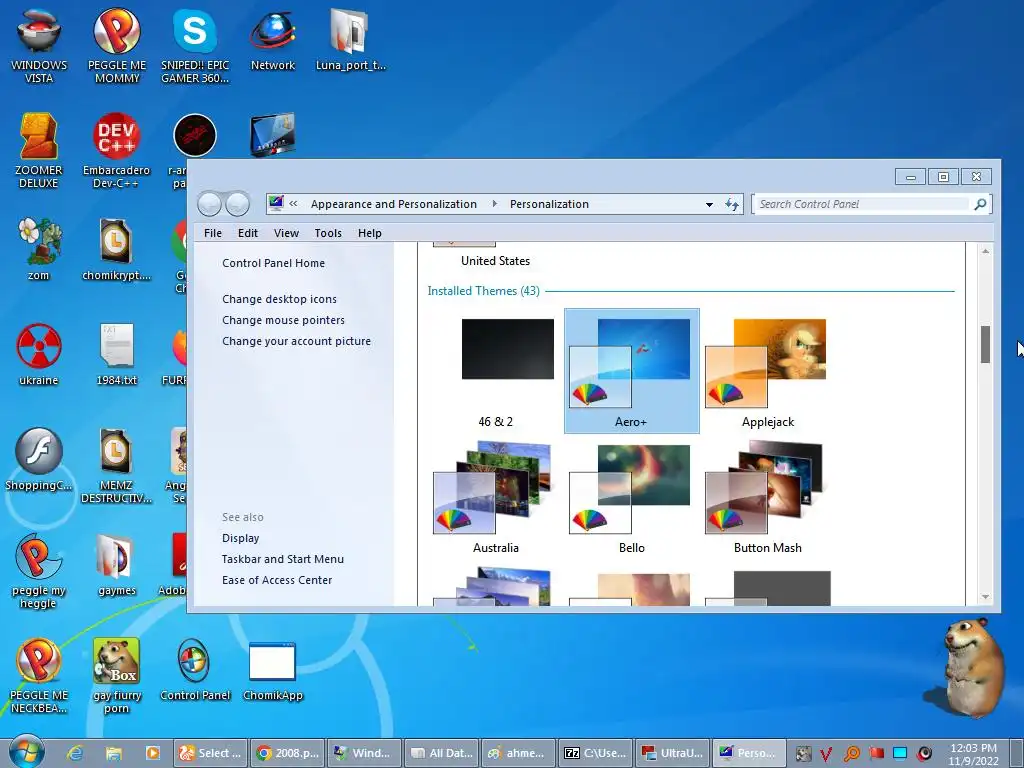Image resolution: width=1024 pixels, height=768 pixels.
Task: Click the Installed Themes (43) heading
Action: 483,291
